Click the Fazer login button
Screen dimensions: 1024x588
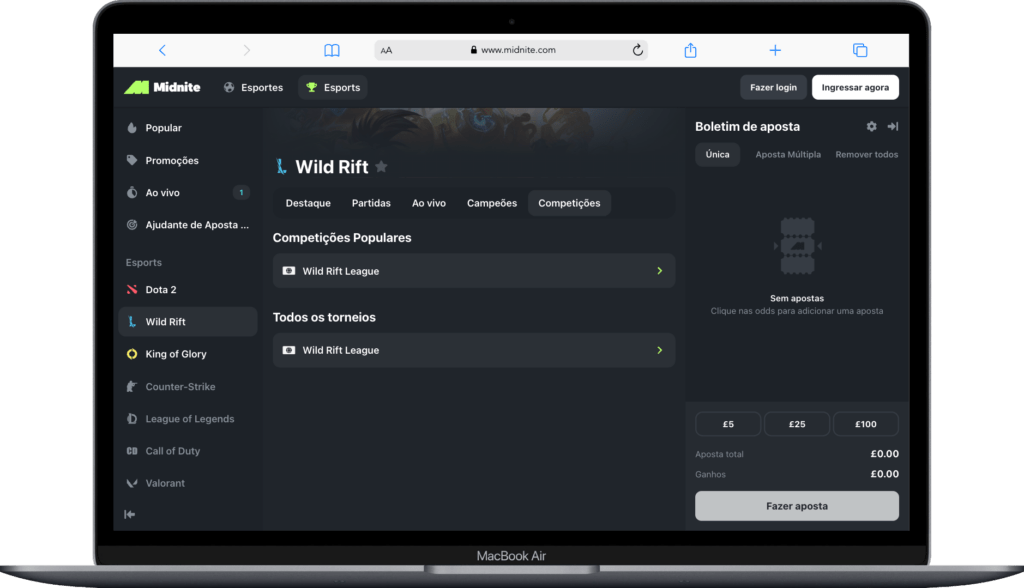point(773,88)
